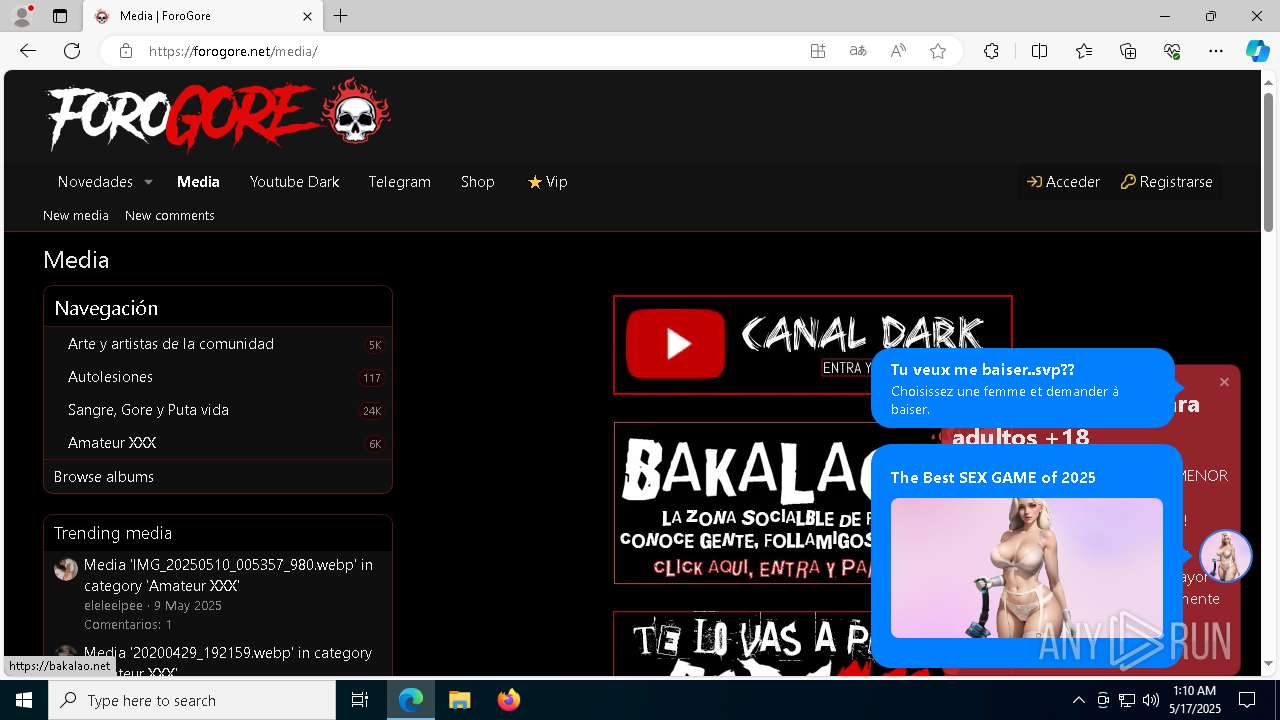Viewport: 1280px width, 720px height.
Task: Open Sangre, Gore y Puta vida category
Action: [148, 410]
